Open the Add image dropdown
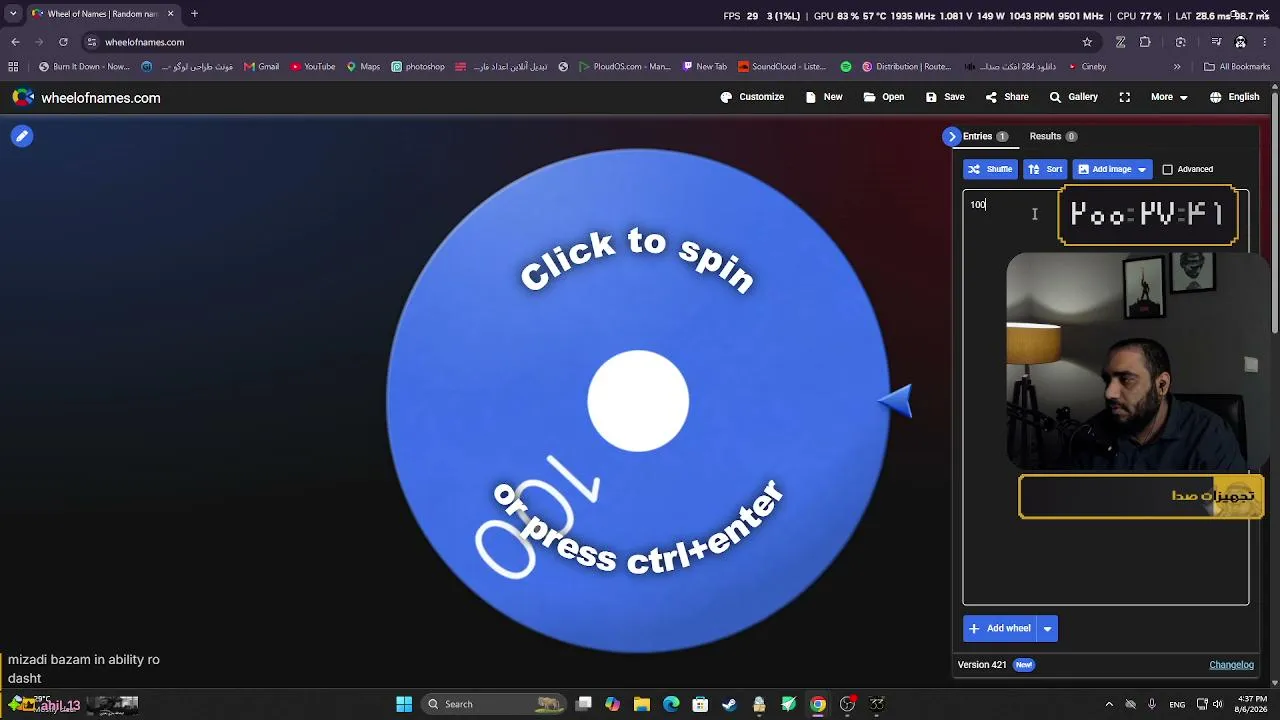 point(1112,169)
